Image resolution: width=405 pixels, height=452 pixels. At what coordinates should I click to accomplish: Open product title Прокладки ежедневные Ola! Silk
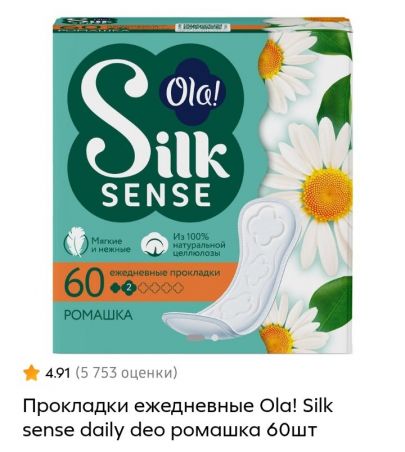178,406
